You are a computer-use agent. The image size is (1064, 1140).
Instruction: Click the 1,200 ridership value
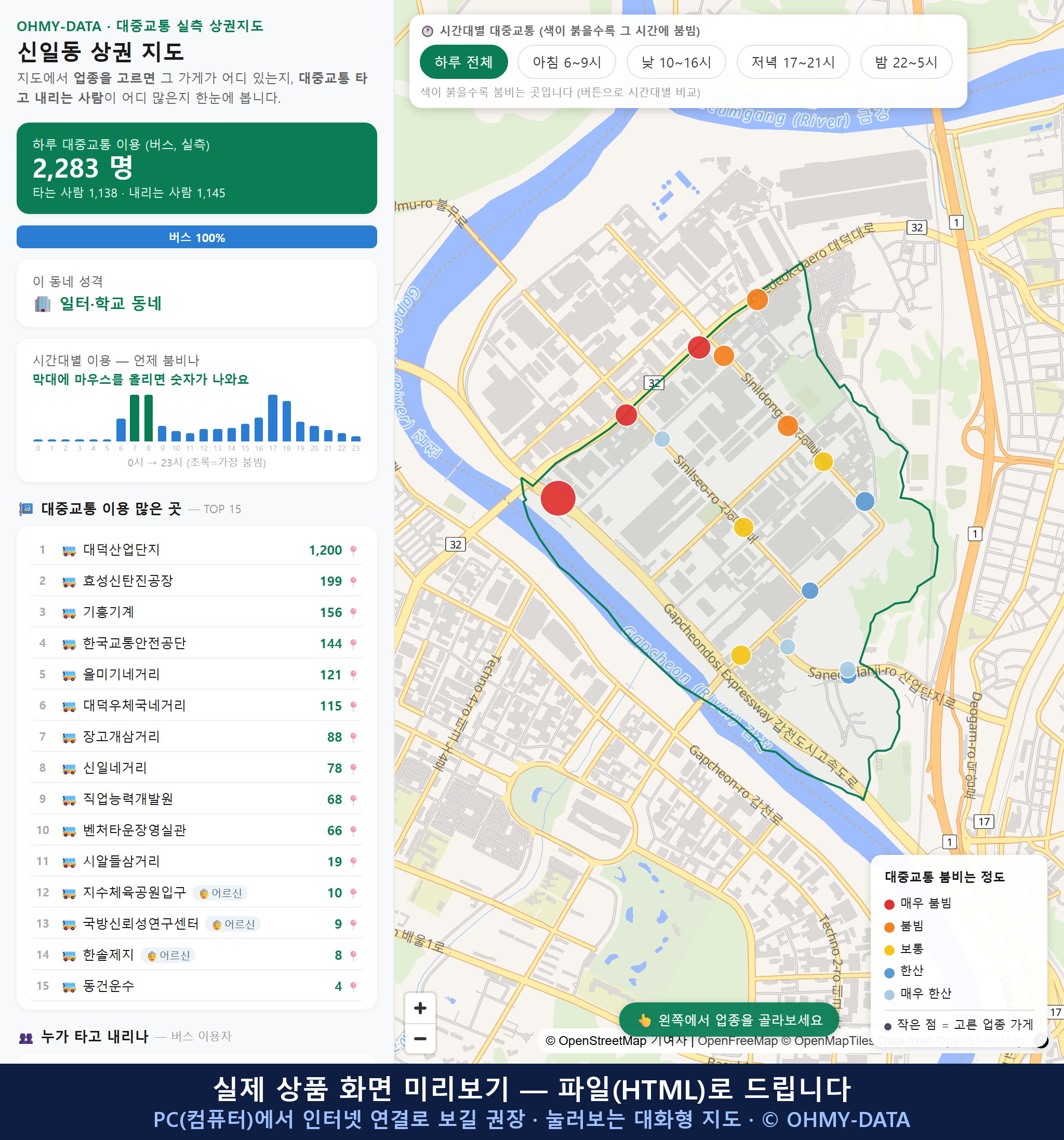[325, 551]
